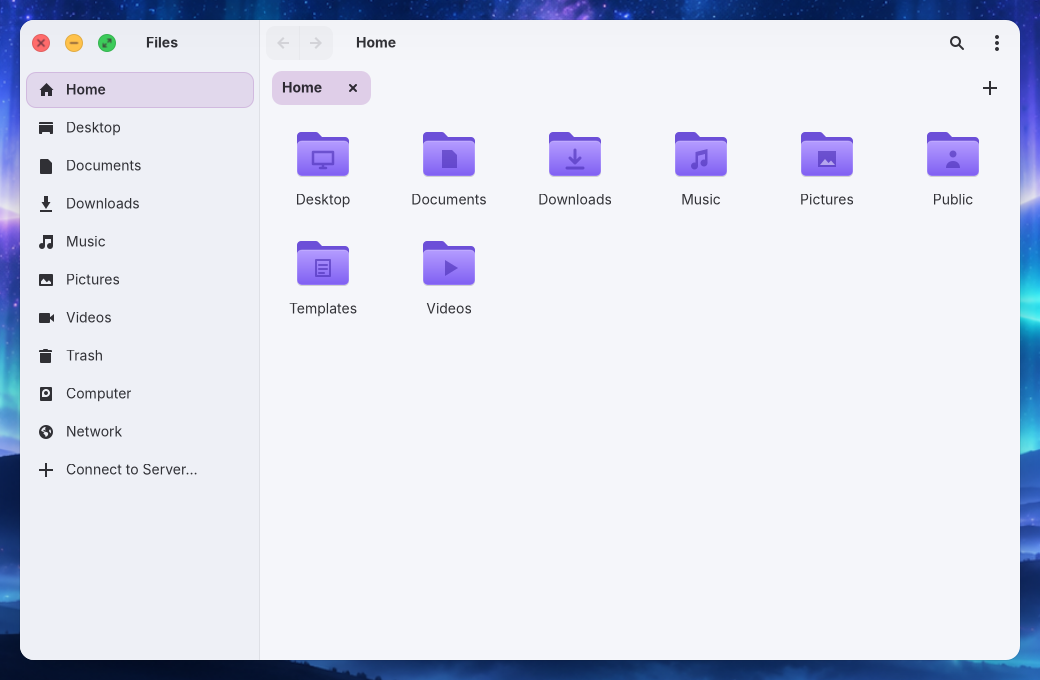
Task: Switch to the Home tab
Action: tap(321, 88)
